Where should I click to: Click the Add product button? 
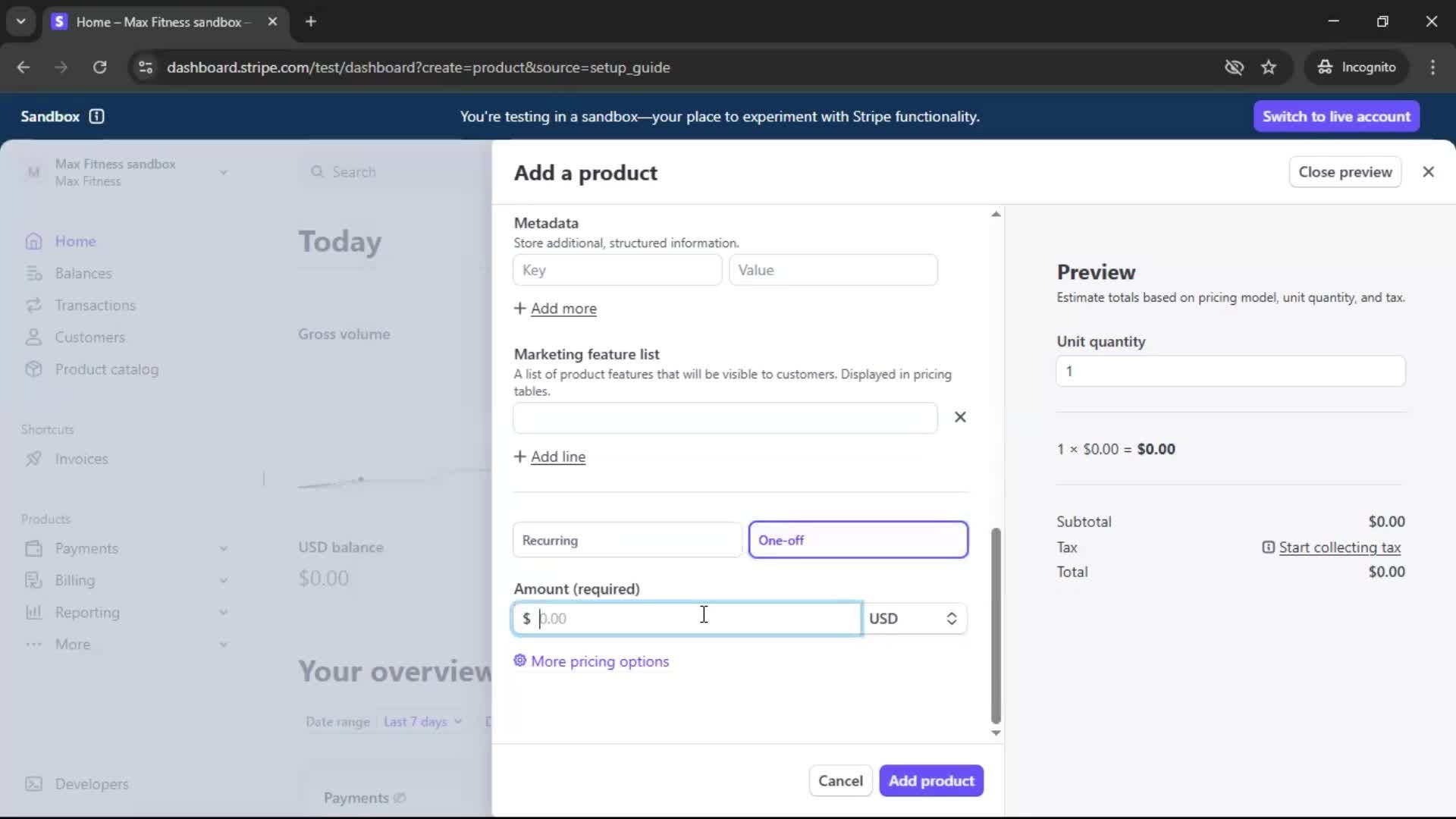point(931,780)
